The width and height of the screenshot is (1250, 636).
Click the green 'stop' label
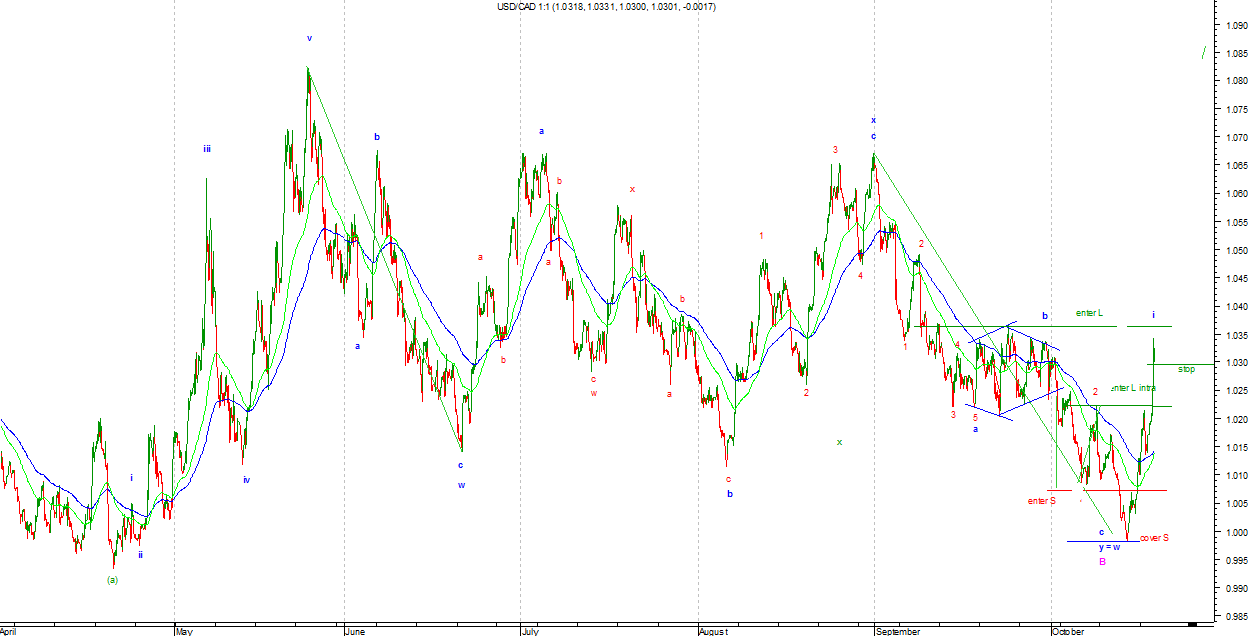tap(1186, 369)
